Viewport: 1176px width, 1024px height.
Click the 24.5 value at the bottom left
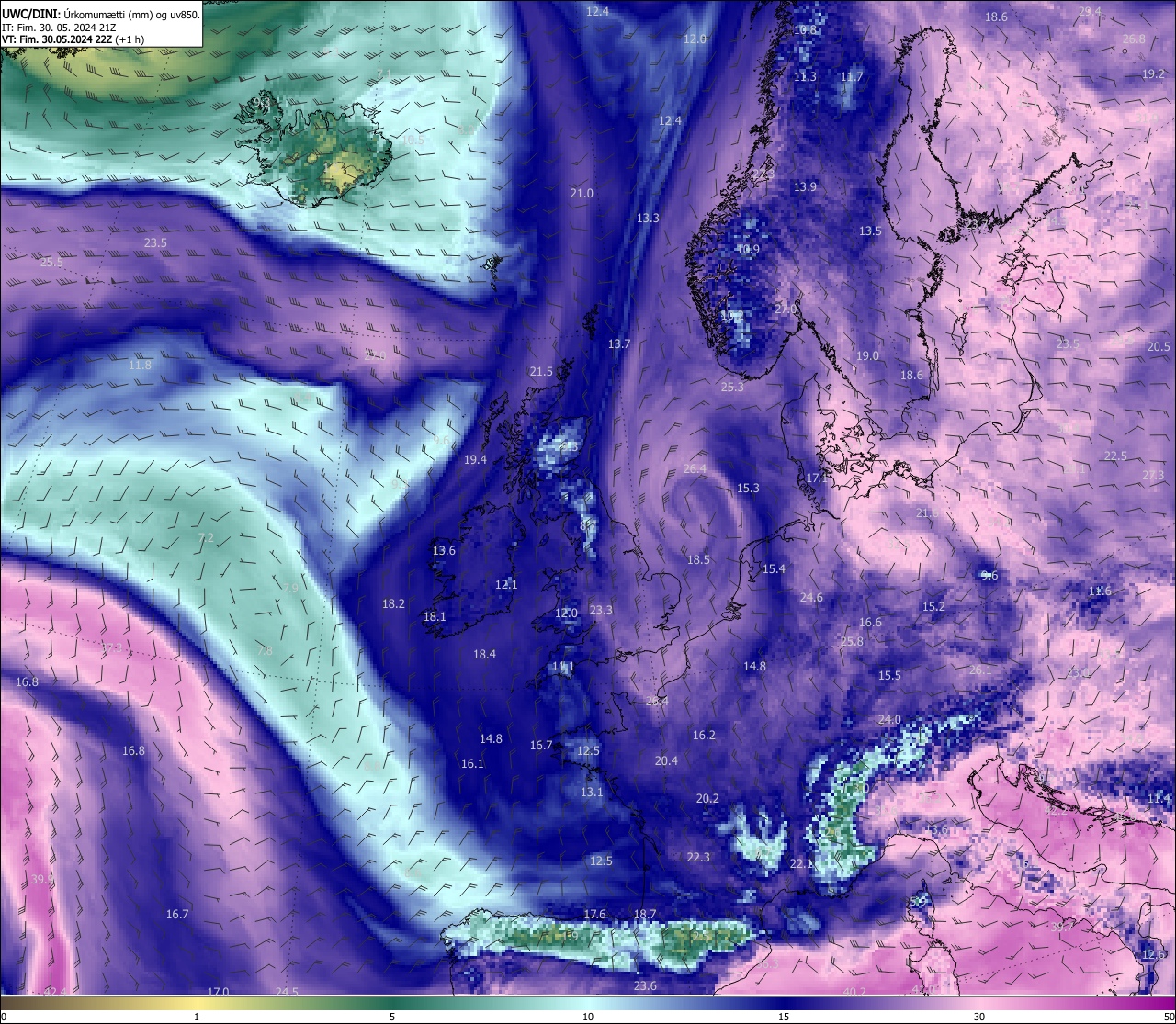tap(287, 991)
